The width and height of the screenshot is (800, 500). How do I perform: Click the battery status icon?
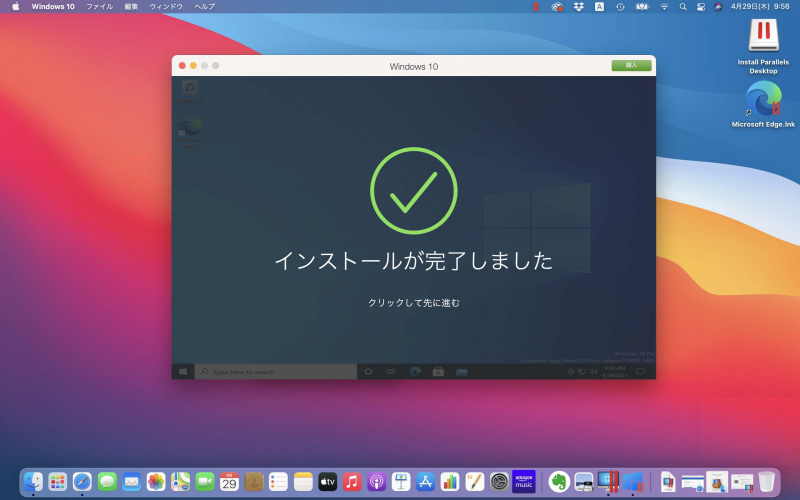pyautogui.click(x=642, y=7)
